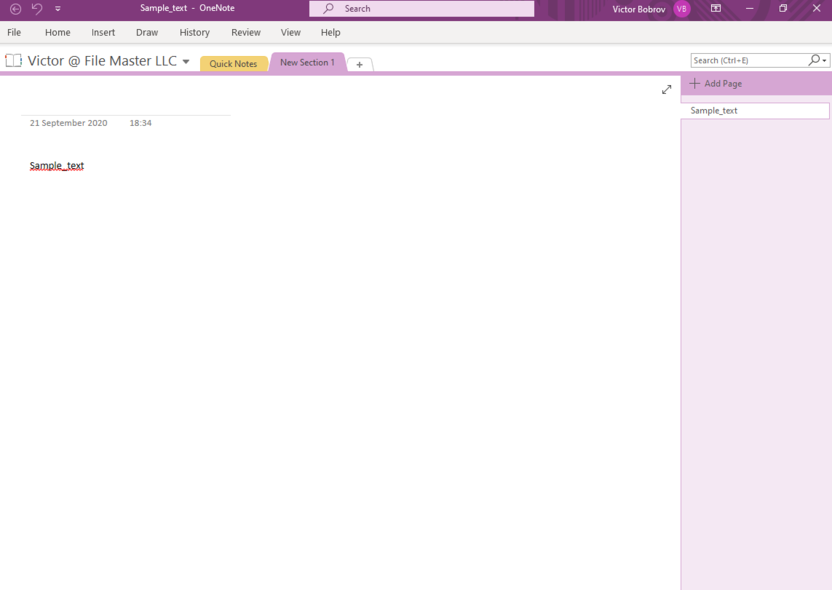
Task: Expand the Victor @ File Master LLC notebook dropdown
Action: 186,62
